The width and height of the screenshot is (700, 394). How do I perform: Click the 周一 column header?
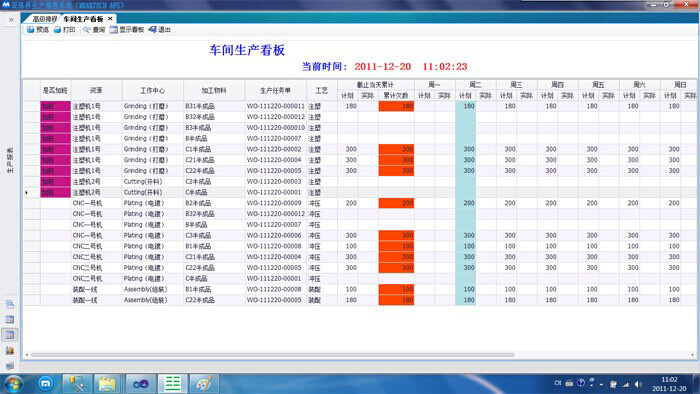click(434, 85)
